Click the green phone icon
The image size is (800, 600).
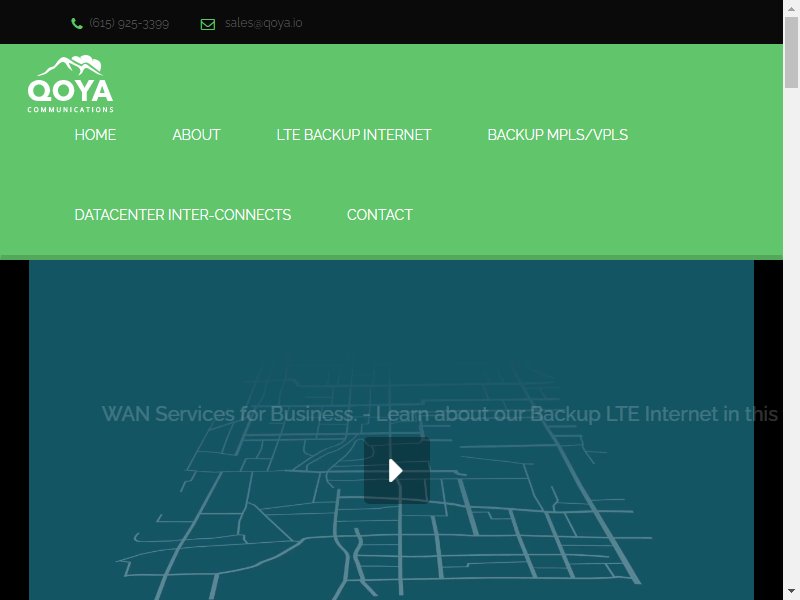[x=77, y=24]
